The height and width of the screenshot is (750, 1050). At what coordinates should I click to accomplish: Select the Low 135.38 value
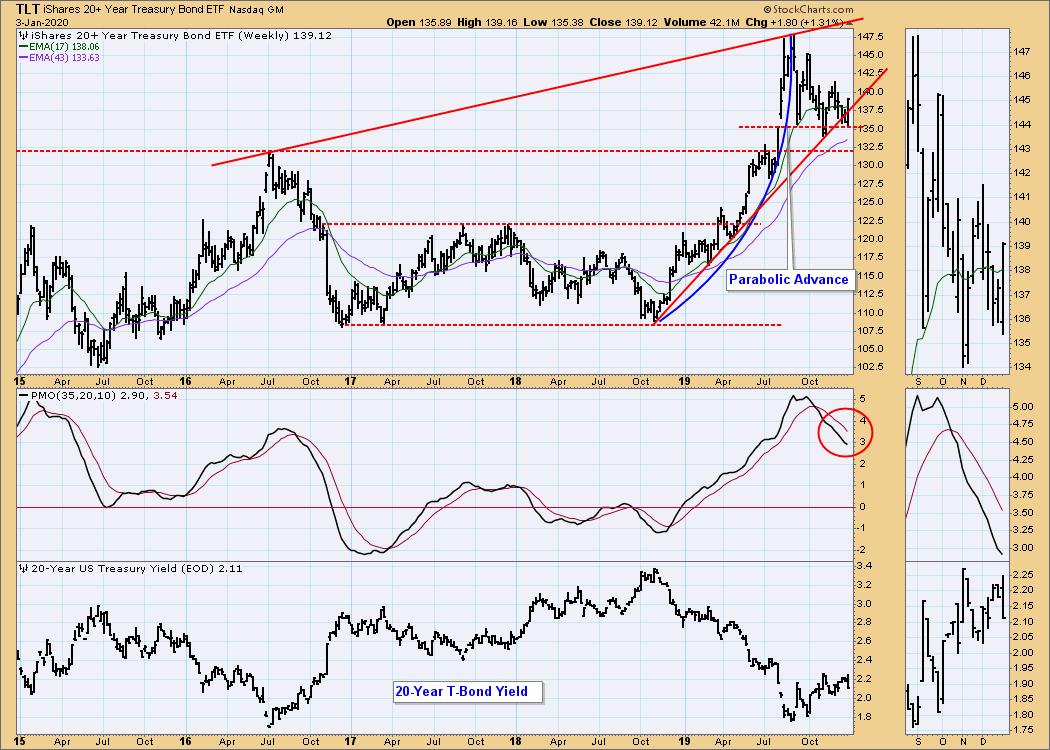[x=553, y=22]
